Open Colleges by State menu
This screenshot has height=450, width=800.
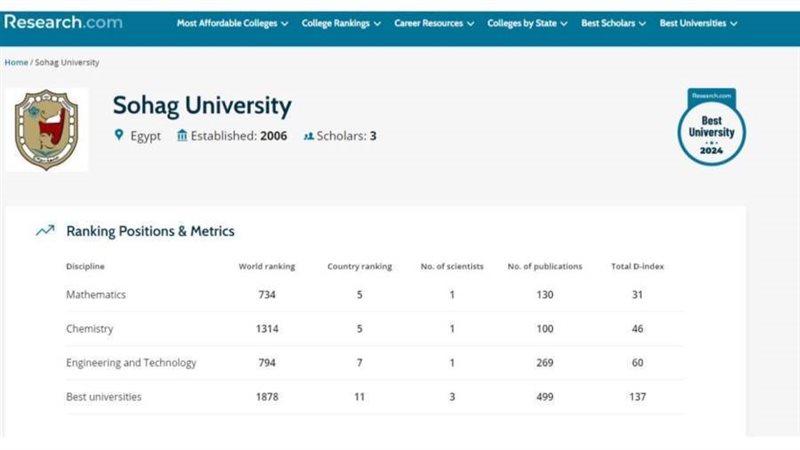point(527,23)
